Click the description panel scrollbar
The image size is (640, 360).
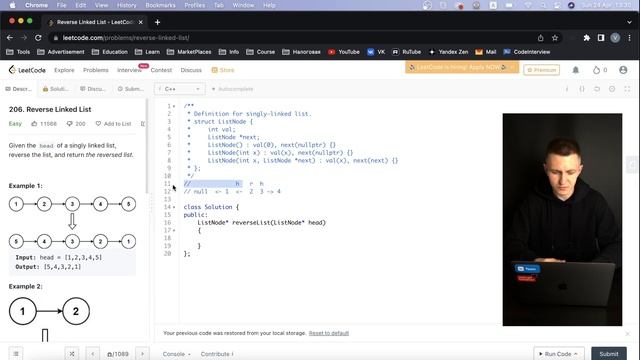(147, 146)
